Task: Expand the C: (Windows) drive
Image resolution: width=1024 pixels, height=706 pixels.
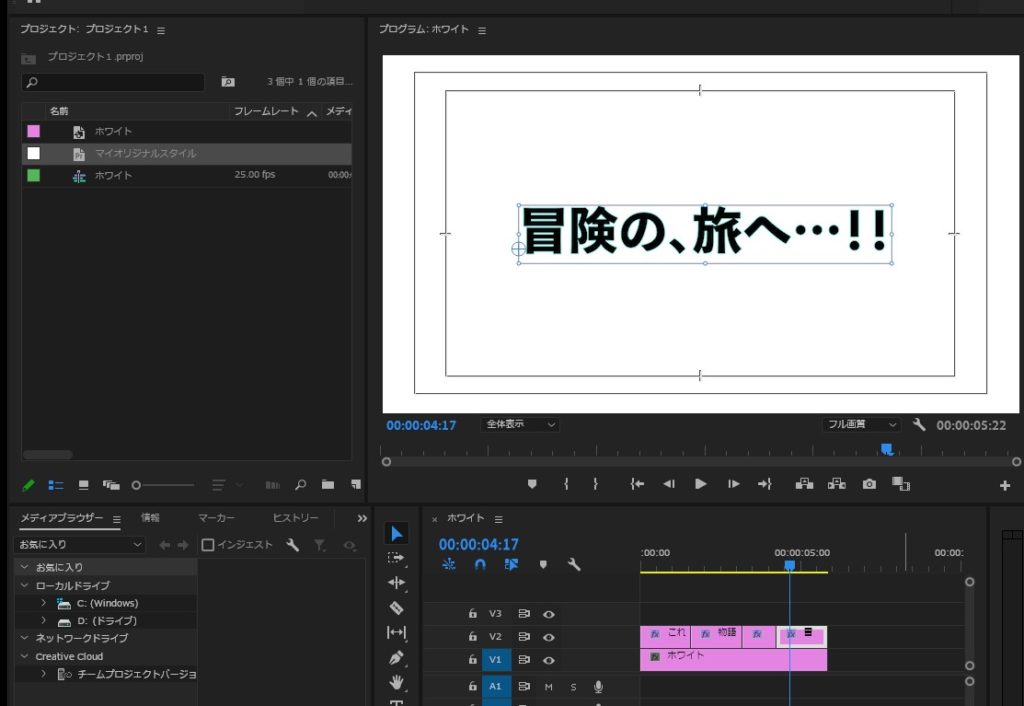Action: (44, 603)
